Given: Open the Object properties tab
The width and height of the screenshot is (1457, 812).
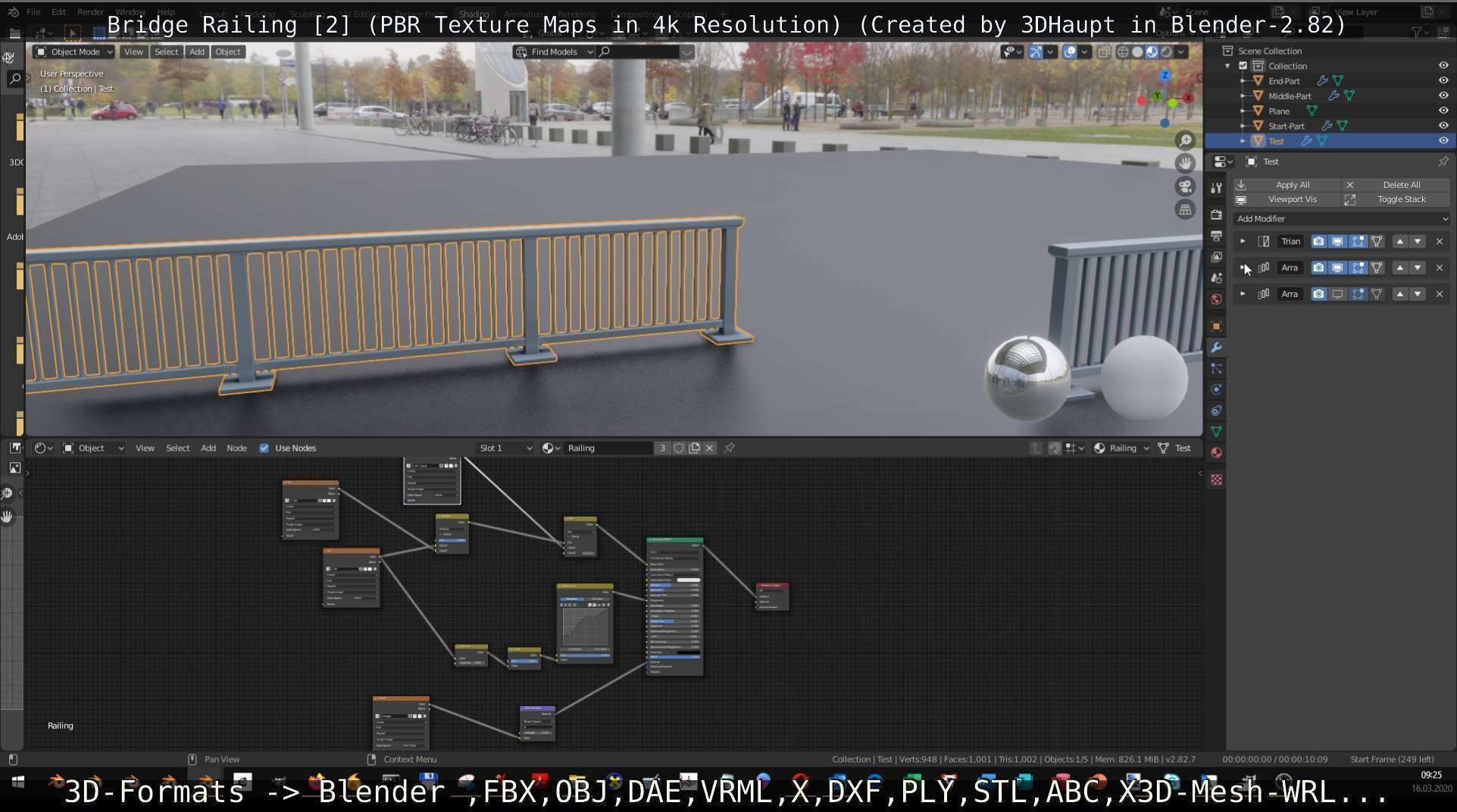Looking at the screenshot, I should pyautogui.click(x=1216, y=326).
